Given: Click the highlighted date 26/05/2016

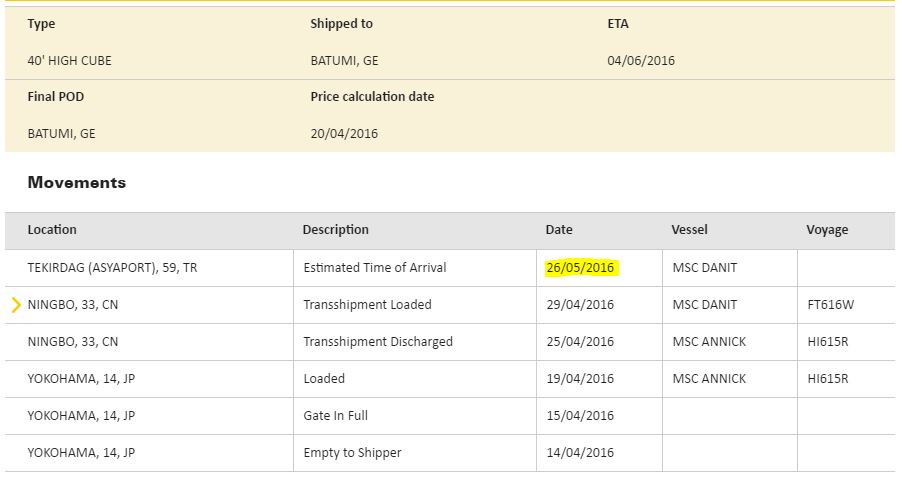Looking at the screenshot, I should click(580, 268).
